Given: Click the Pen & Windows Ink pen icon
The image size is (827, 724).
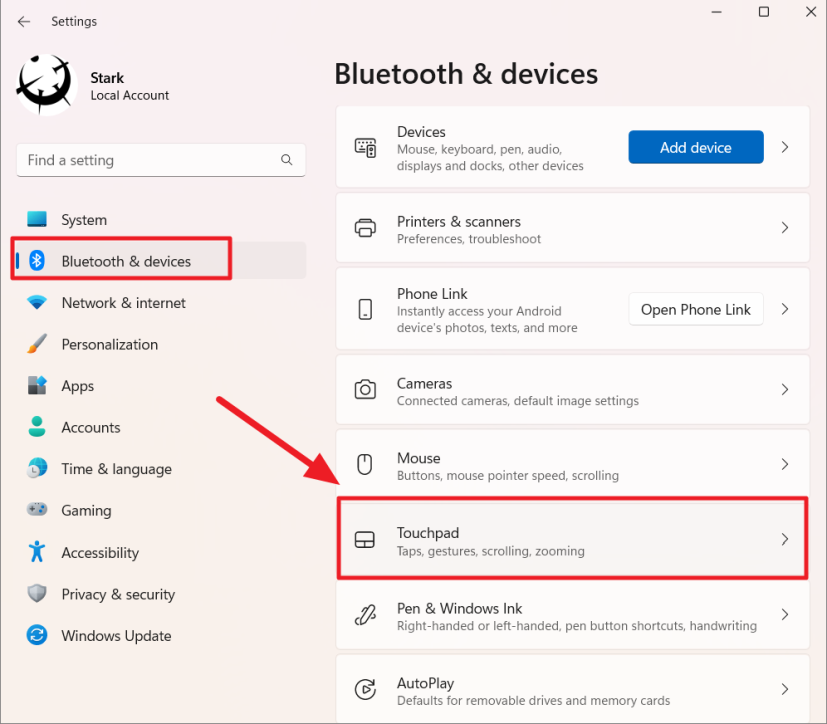Looking at the screenshot, I should pyautogui.click(x=365, y=614).
